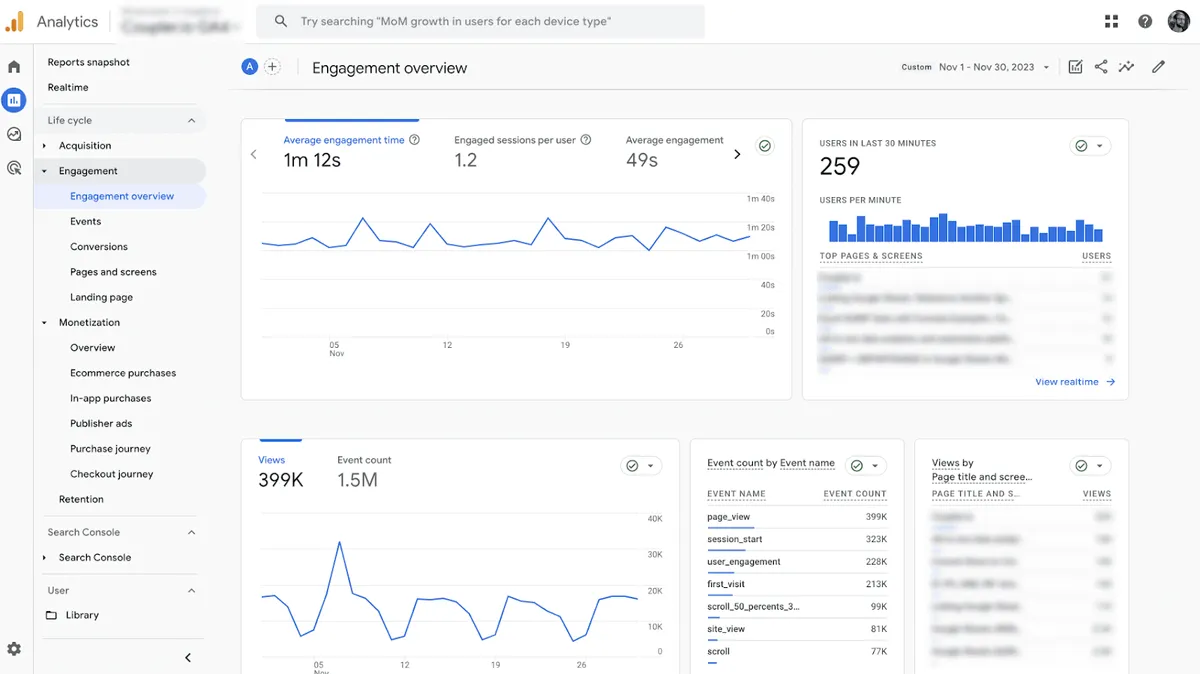Click the check status icon on Views card

pos(632,466)
